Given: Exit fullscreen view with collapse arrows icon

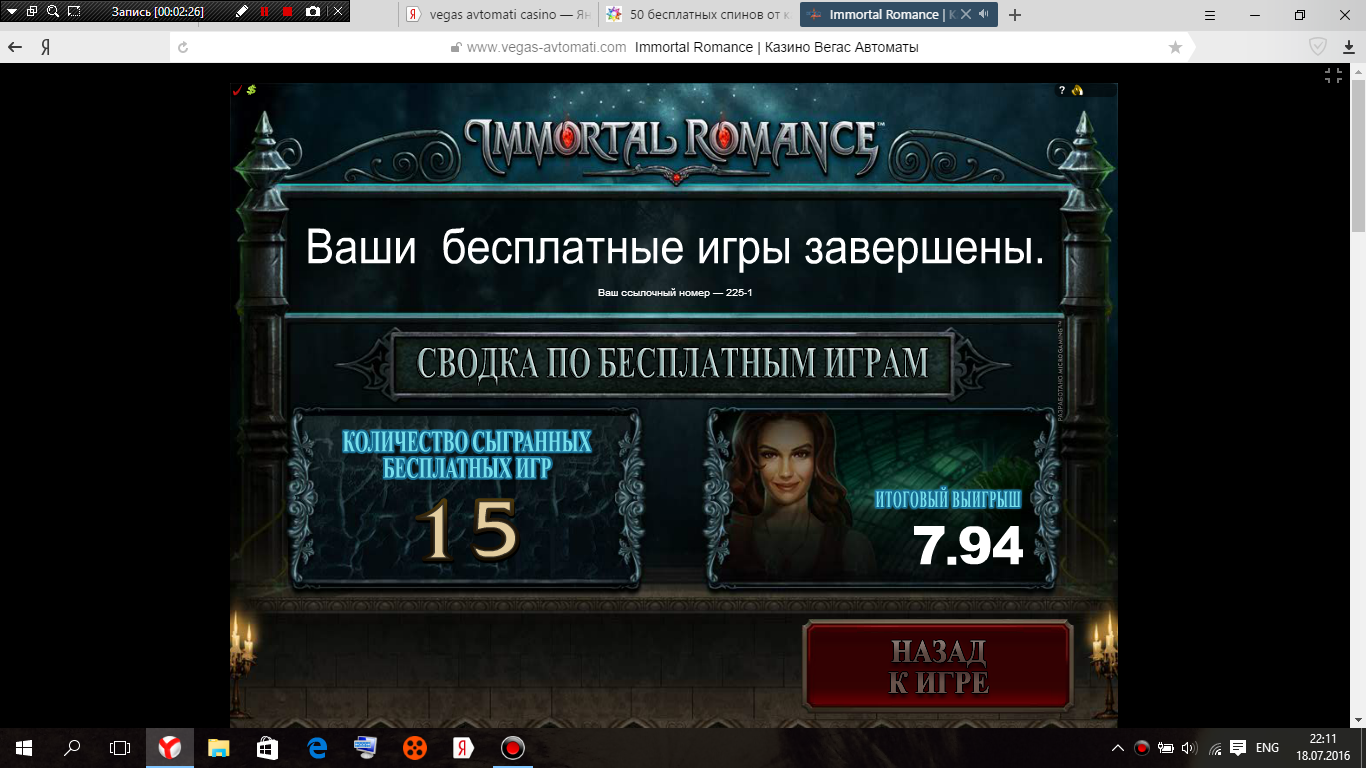Looking at the screenshot, I should click(x=1333, y=75).
